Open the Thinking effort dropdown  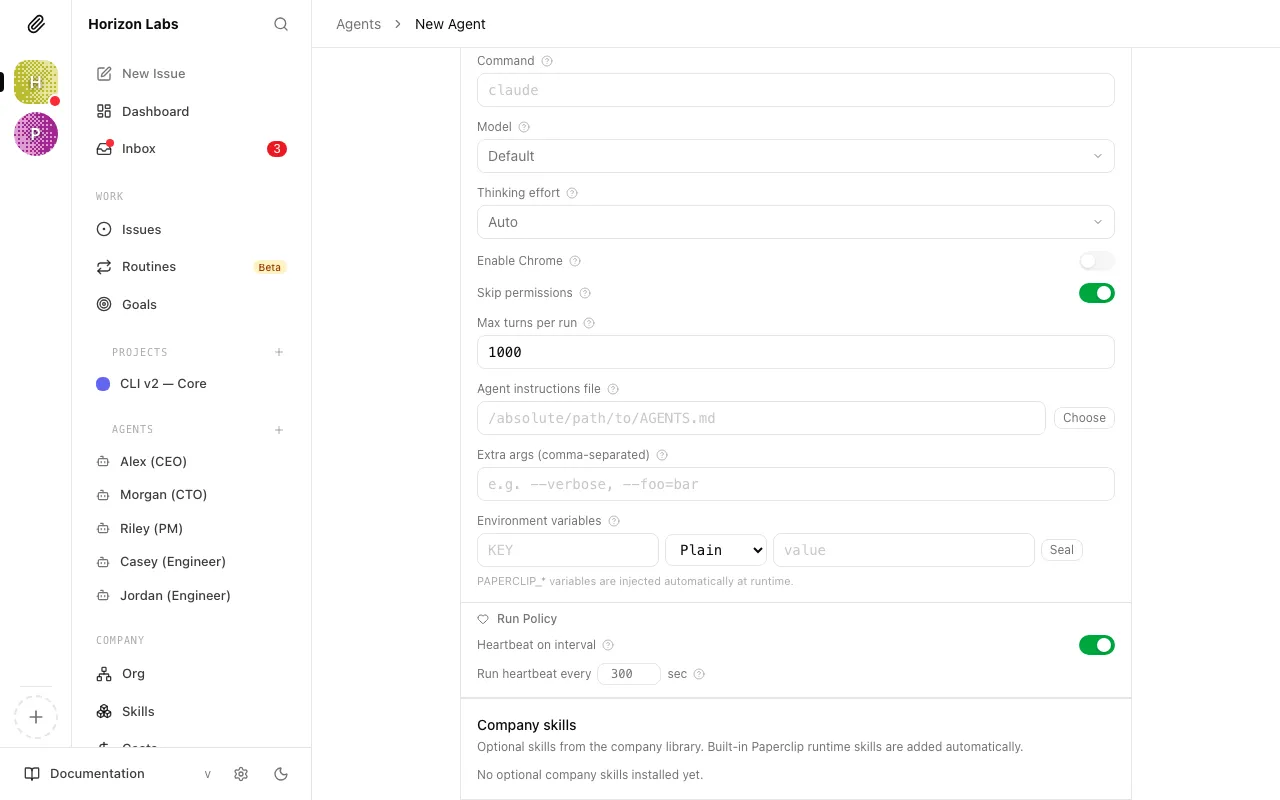point(796,222)
